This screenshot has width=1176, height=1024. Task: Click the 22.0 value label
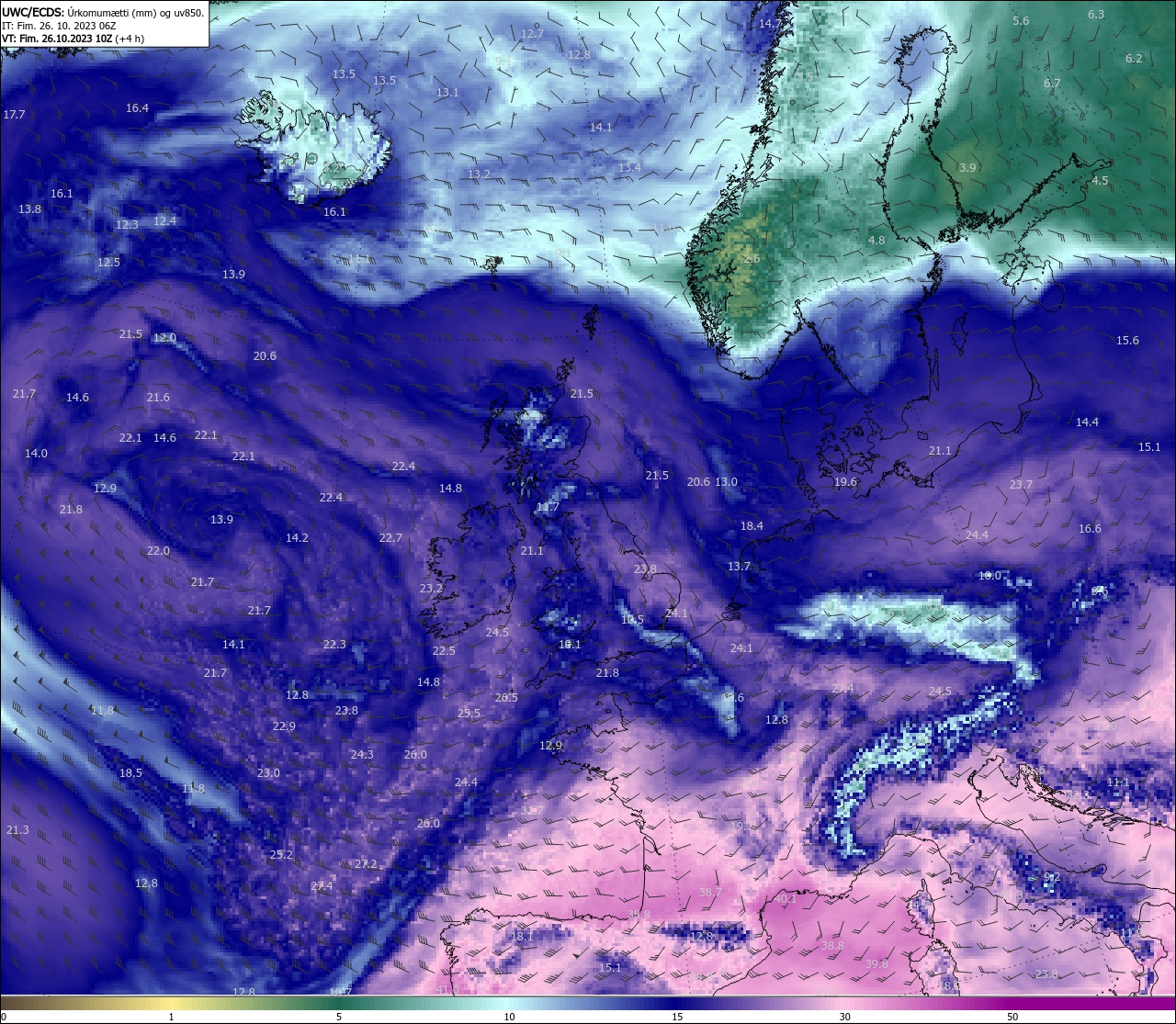pyautogui.click(x=158, y=551)
